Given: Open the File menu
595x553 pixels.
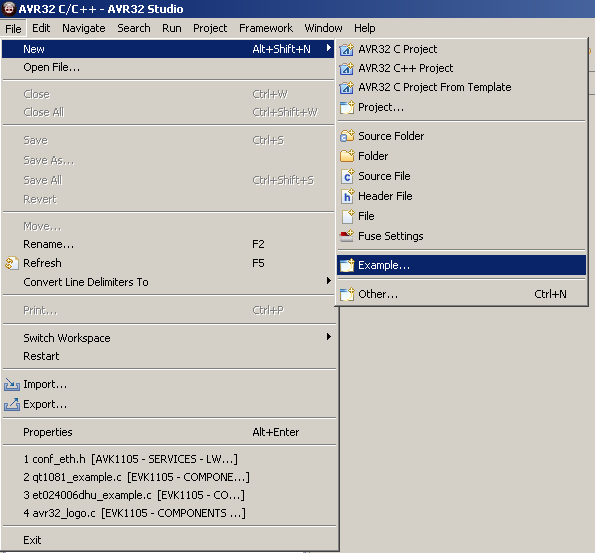Looking at the screenshot, I should [13, 28].
